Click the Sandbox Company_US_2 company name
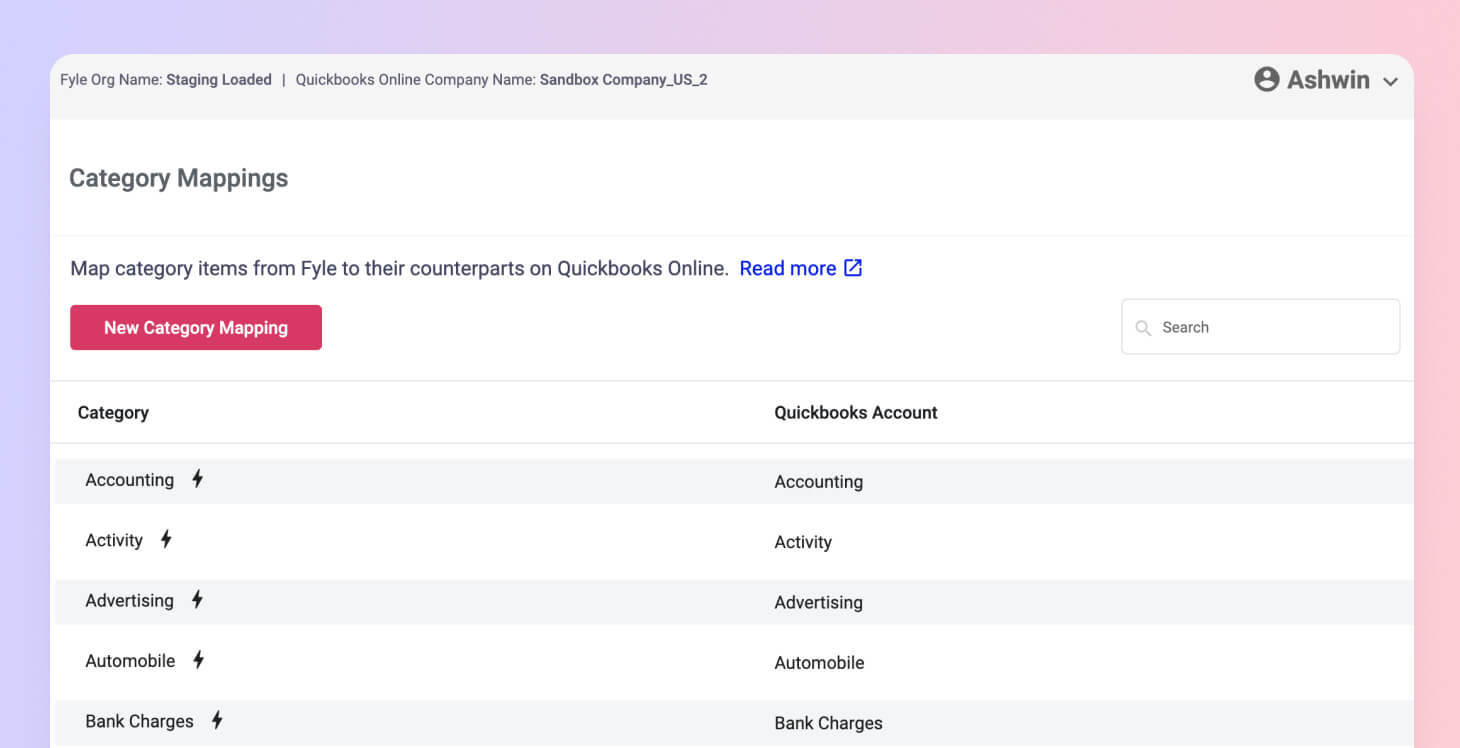The height and width of the screenshot is (748, 1460). pos(624,80)
